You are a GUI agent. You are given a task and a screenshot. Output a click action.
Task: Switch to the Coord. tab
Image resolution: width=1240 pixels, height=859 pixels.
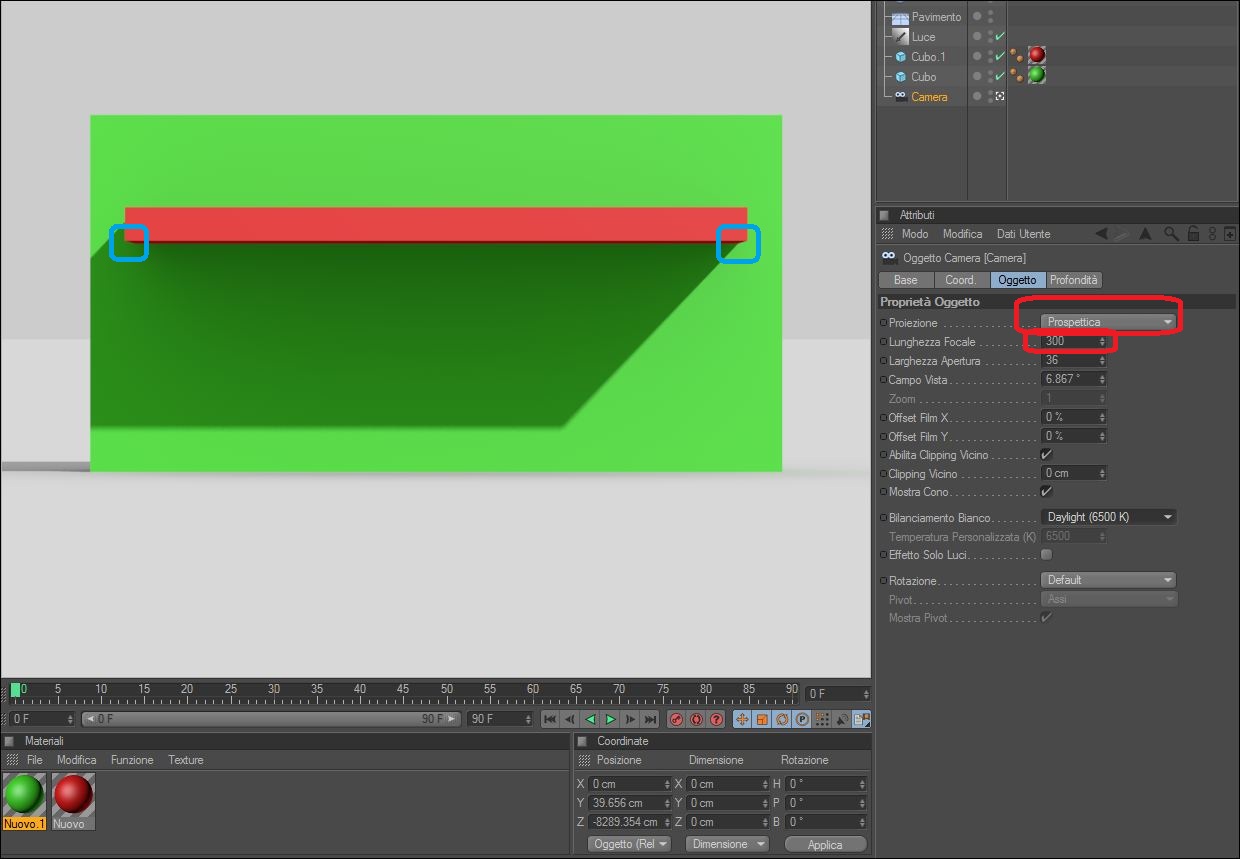961,280
